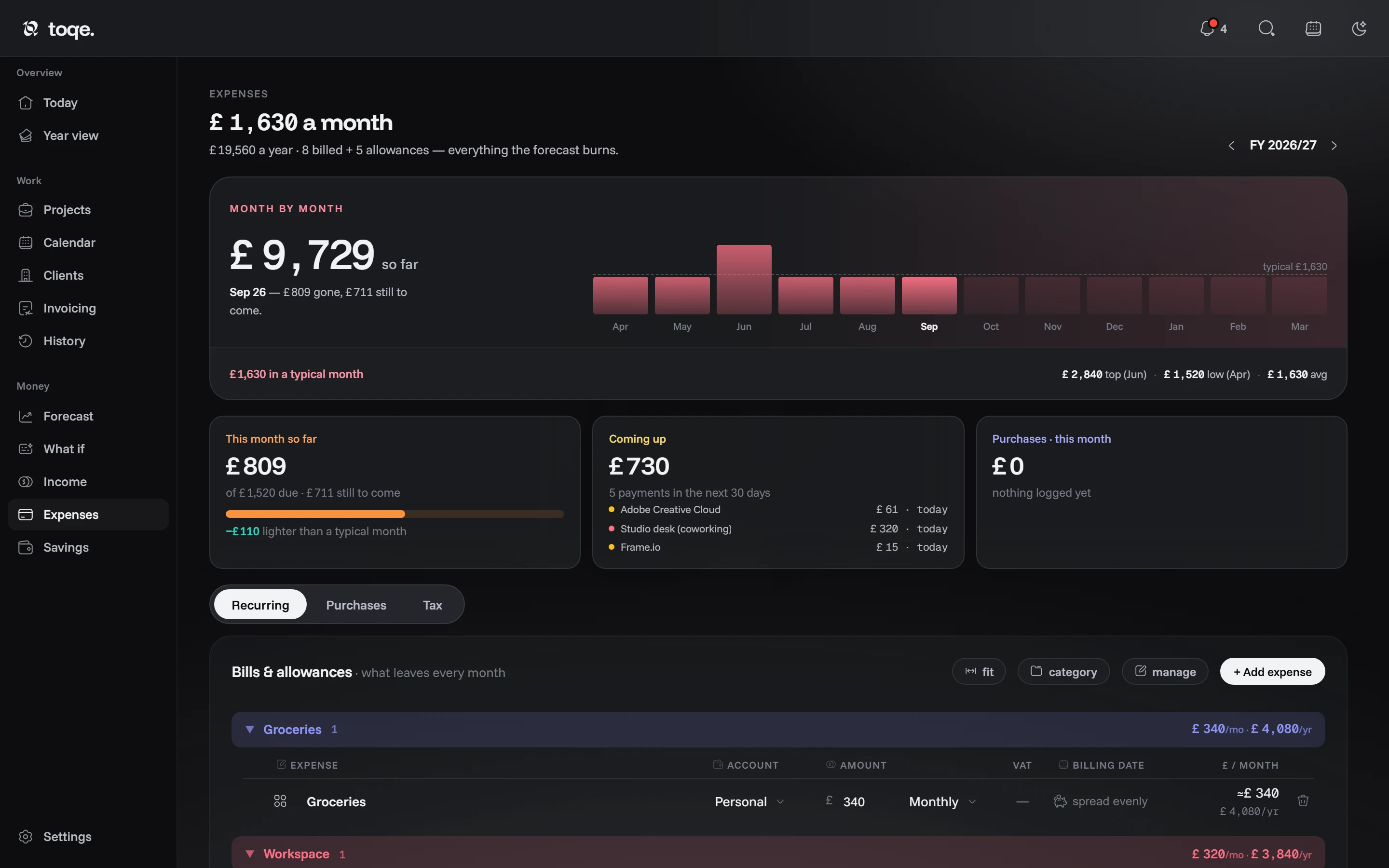Edit the 340 amount field
Viewport: 1389px width, 868px height.
854,801
